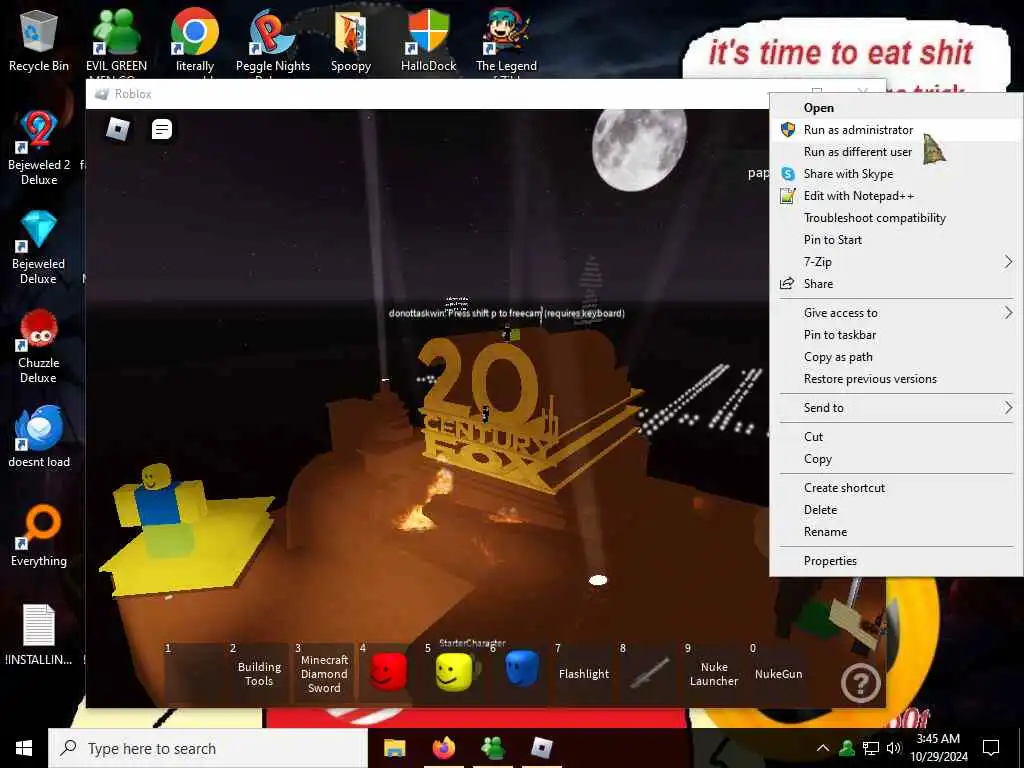Choose Run as administrator

896,130
